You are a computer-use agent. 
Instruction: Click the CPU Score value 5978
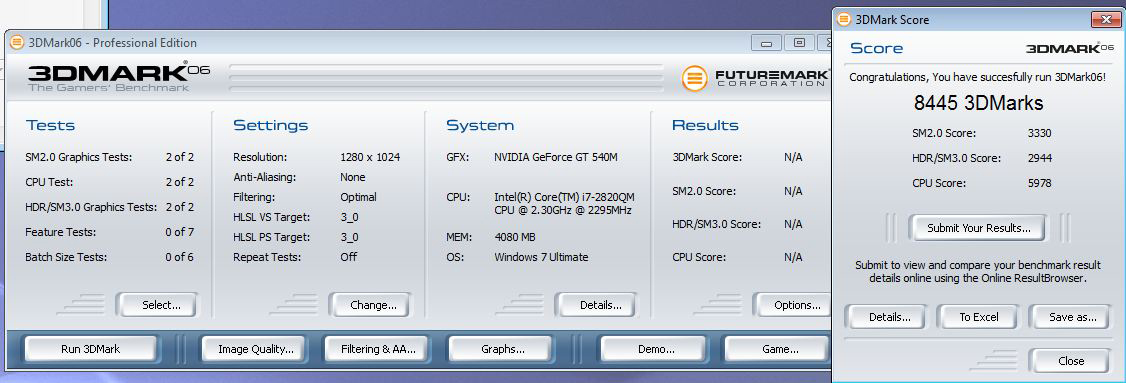coord(1040,183)
